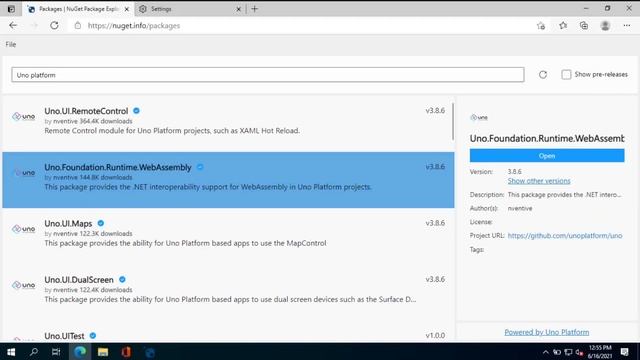Open the github.com/unoplatform/uno project URL
The height and width of the screenshot is (360, 640).
pyautogui.click(x=565, y=236)
